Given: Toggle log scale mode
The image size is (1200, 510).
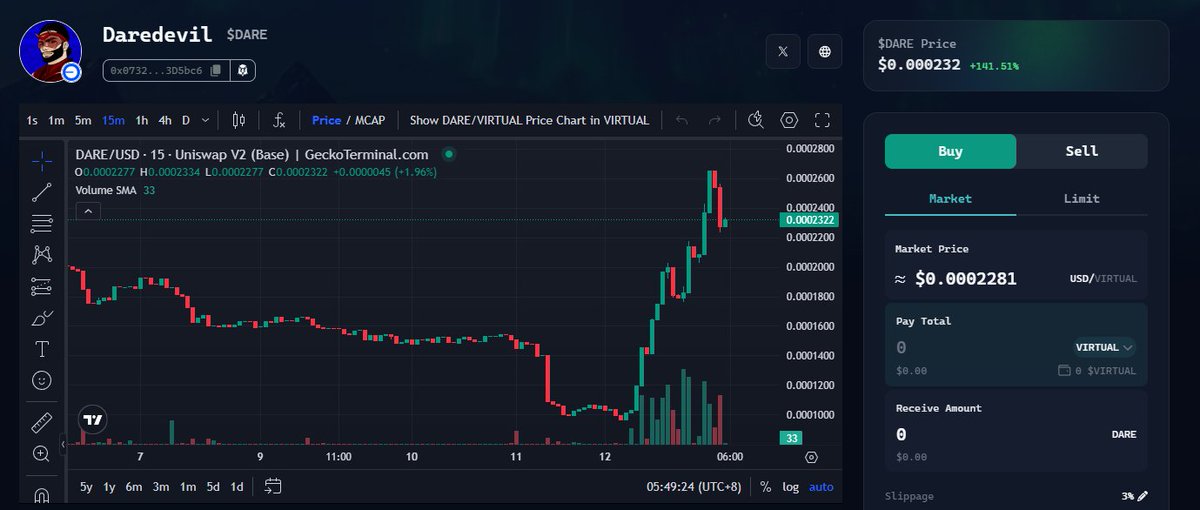Looking at the screenshot, I should (x=791, y=487).
